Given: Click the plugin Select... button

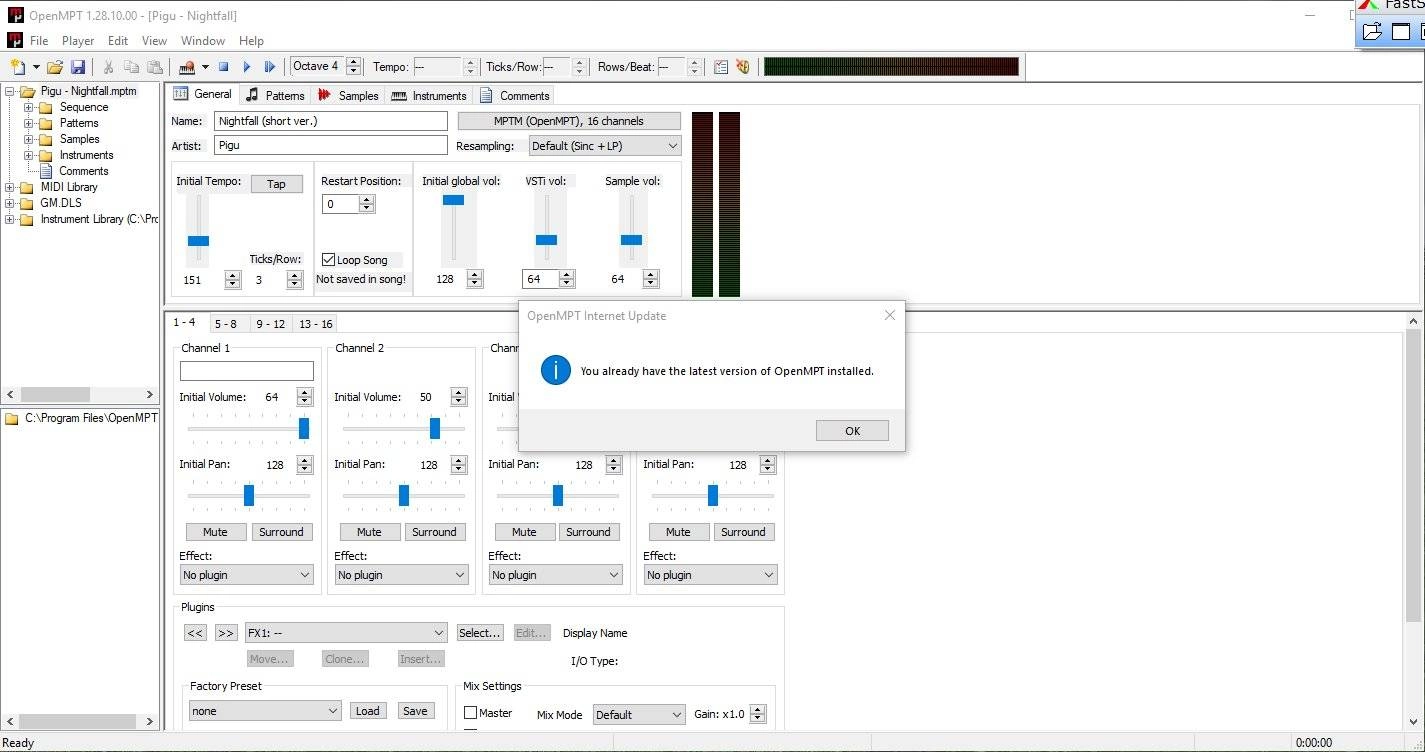Looking at the screenshot, I should click(479, 633).
